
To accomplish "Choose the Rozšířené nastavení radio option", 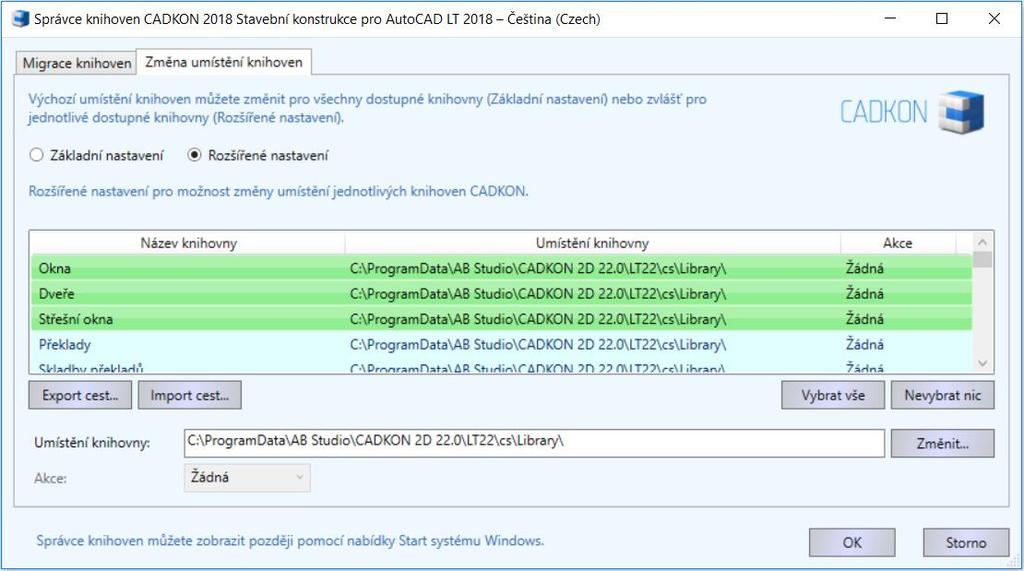I will (258, 155).
